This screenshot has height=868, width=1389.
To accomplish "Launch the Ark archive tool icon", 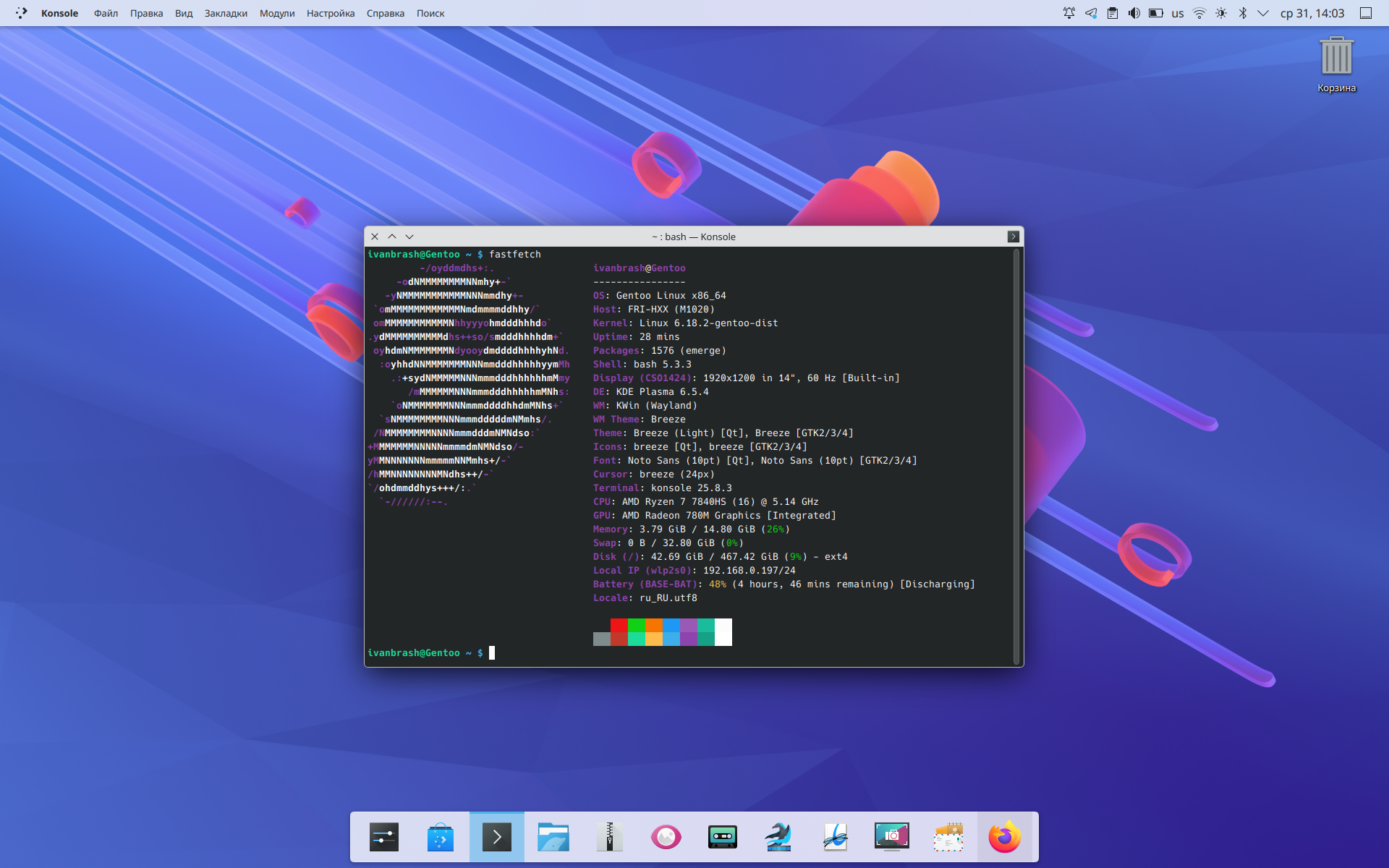I will pos(610,837).
